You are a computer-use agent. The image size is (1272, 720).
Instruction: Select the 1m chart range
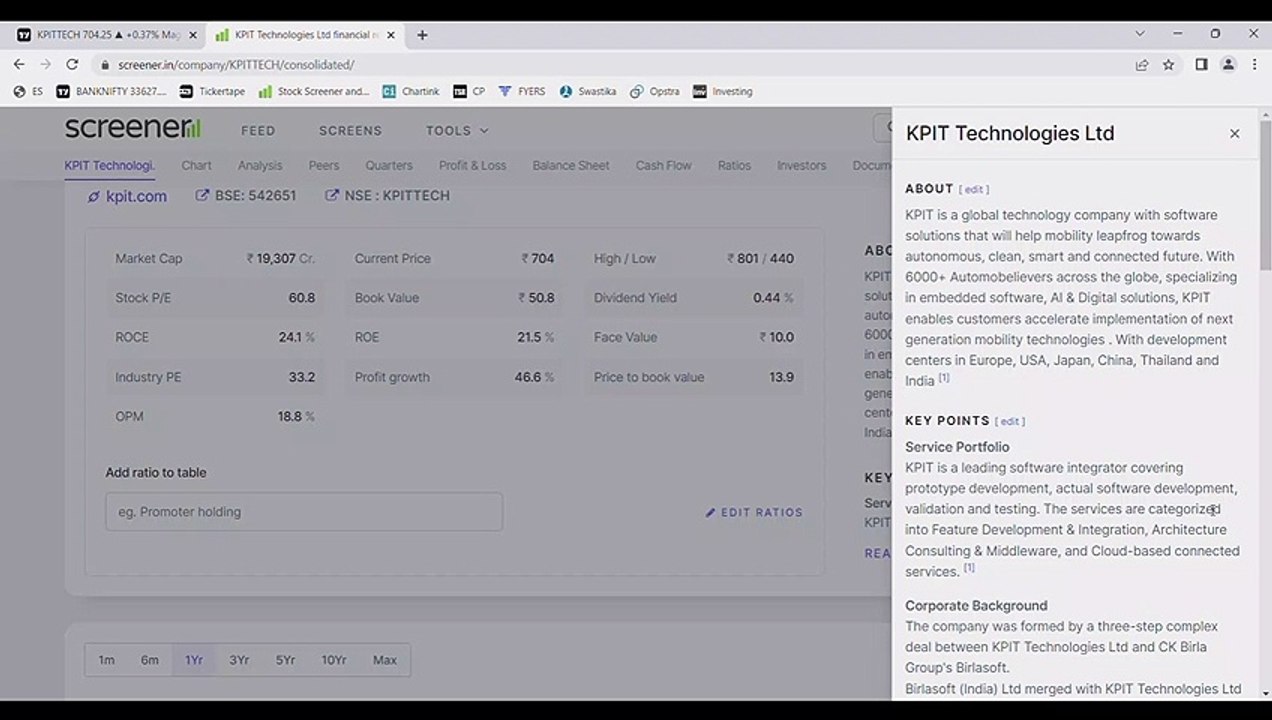click(106, 660)
